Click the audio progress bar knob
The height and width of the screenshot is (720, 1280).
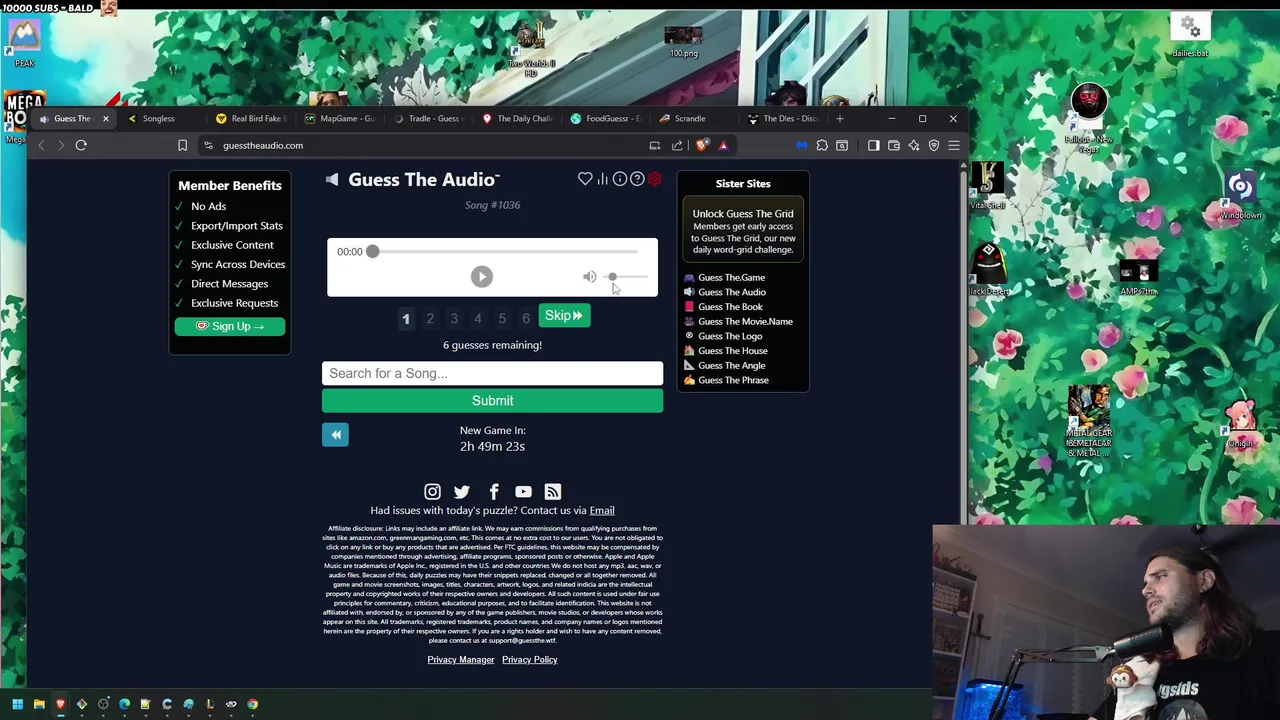click(372, 252)
